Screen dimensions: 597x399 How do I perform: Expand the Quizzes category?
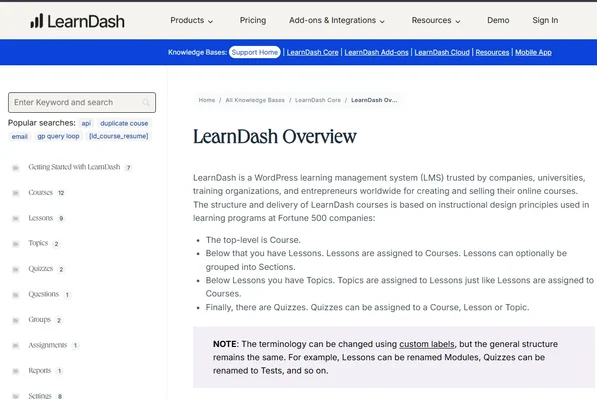tap(40, 269)
